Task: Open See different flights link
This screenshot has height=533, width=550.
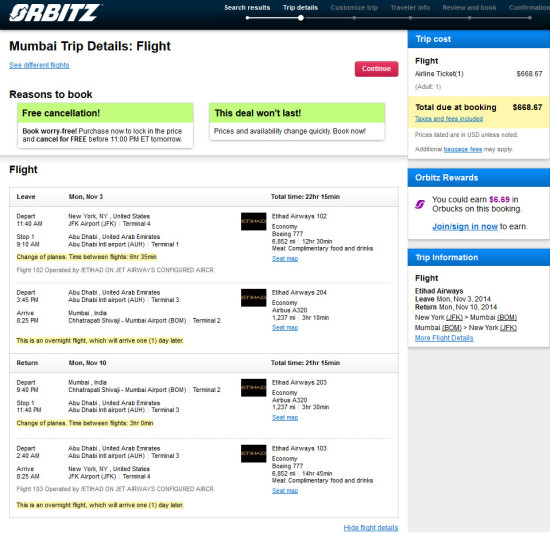Action: click(39, 65)
